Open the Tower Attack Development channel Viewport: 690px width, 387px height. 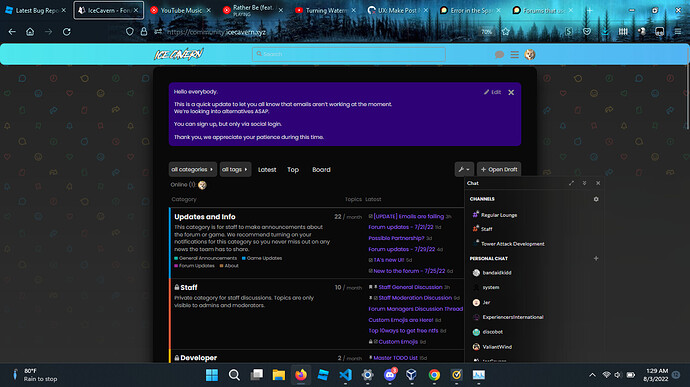click(x=512, y=244)
